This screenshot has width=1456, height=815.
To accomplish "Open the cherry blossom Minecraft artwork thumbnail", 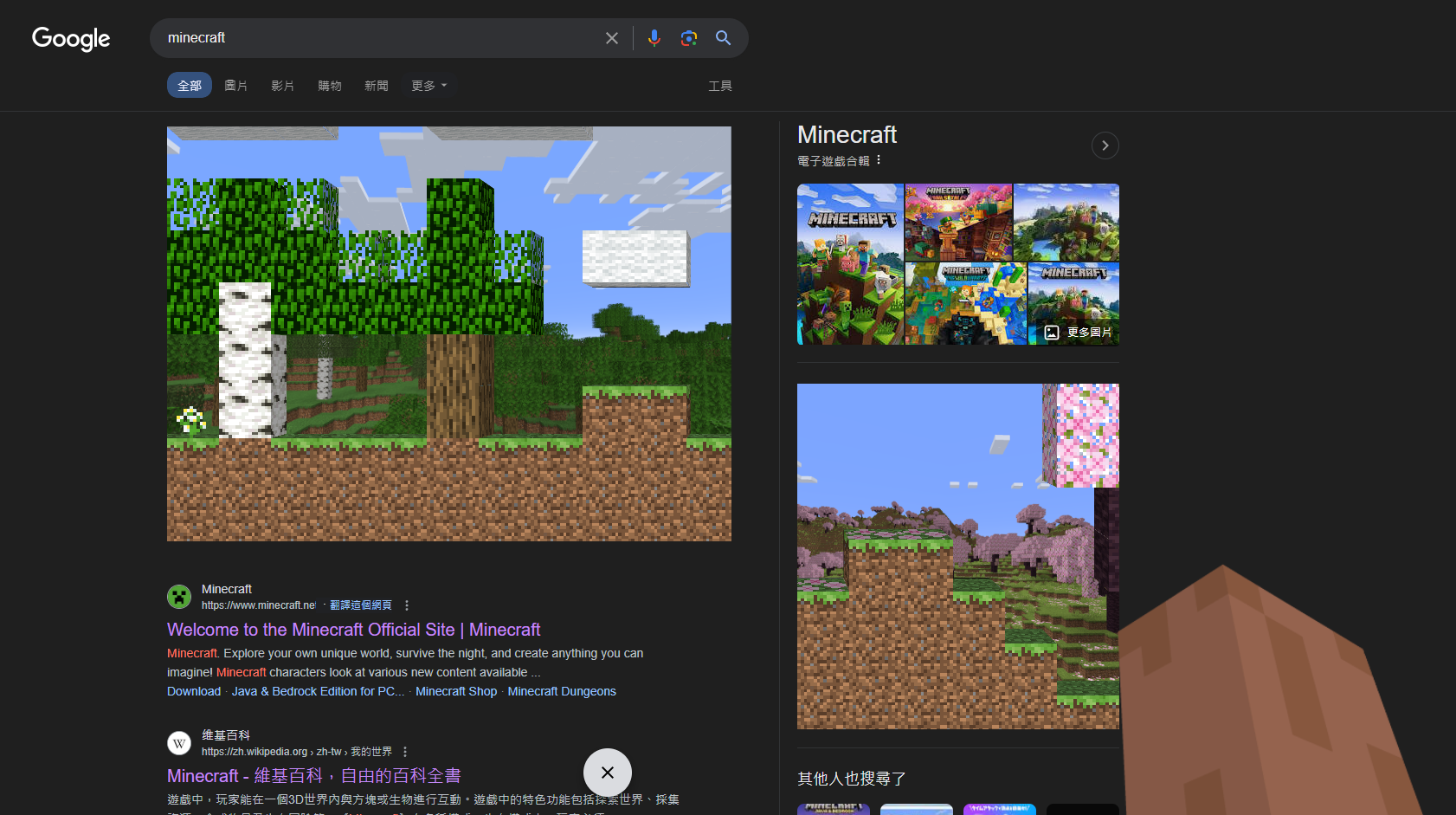I will [x=958, y=223].
